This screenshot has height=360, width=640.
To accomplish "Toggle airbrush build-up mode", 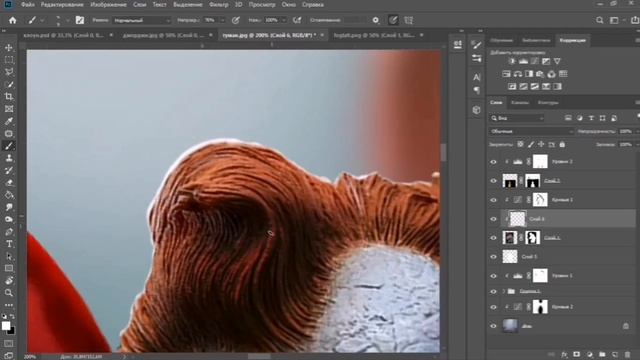I will coord(297,20).
